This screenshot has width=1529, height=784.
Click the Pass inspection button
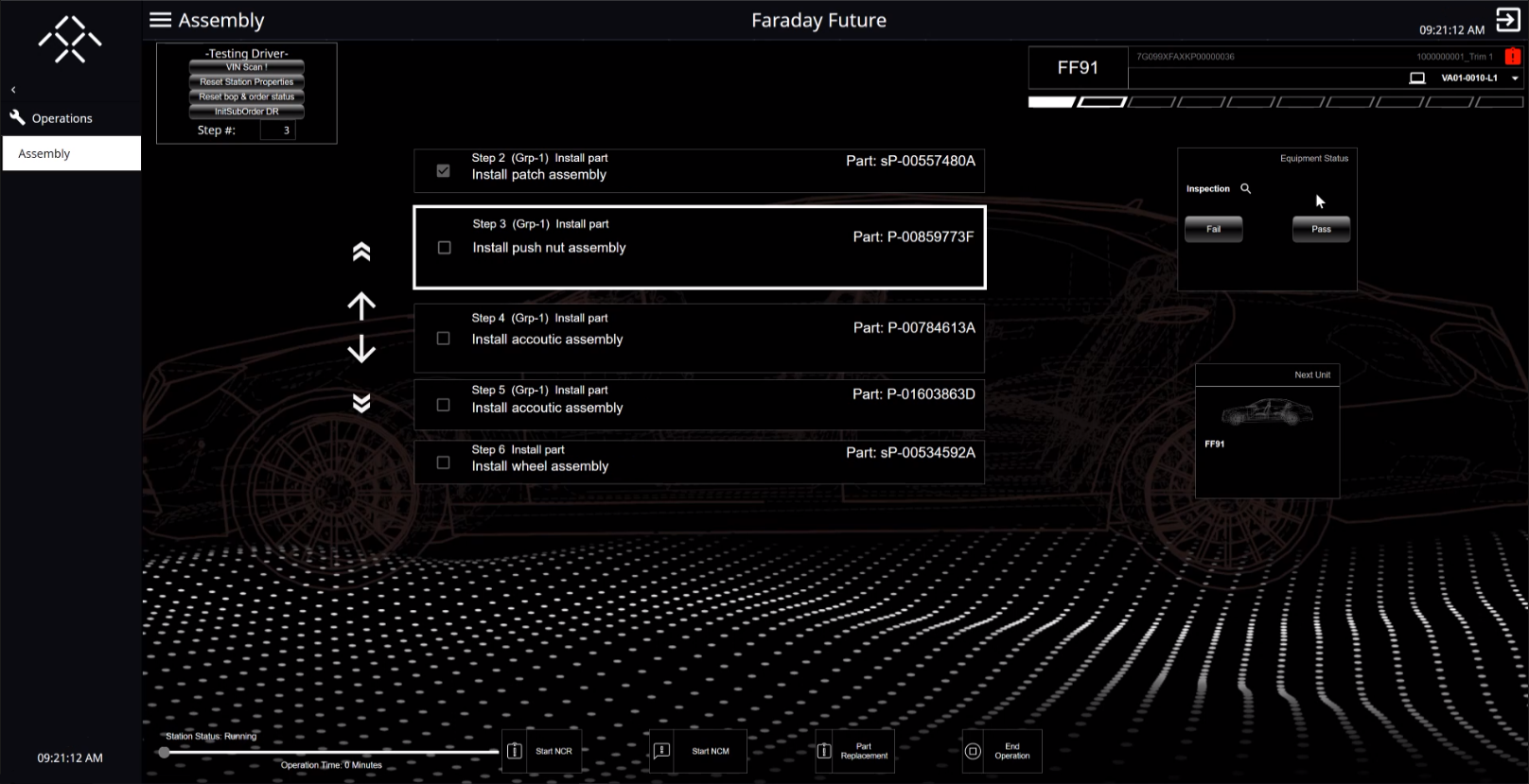pyautogui.click(x=1322, y=229)
